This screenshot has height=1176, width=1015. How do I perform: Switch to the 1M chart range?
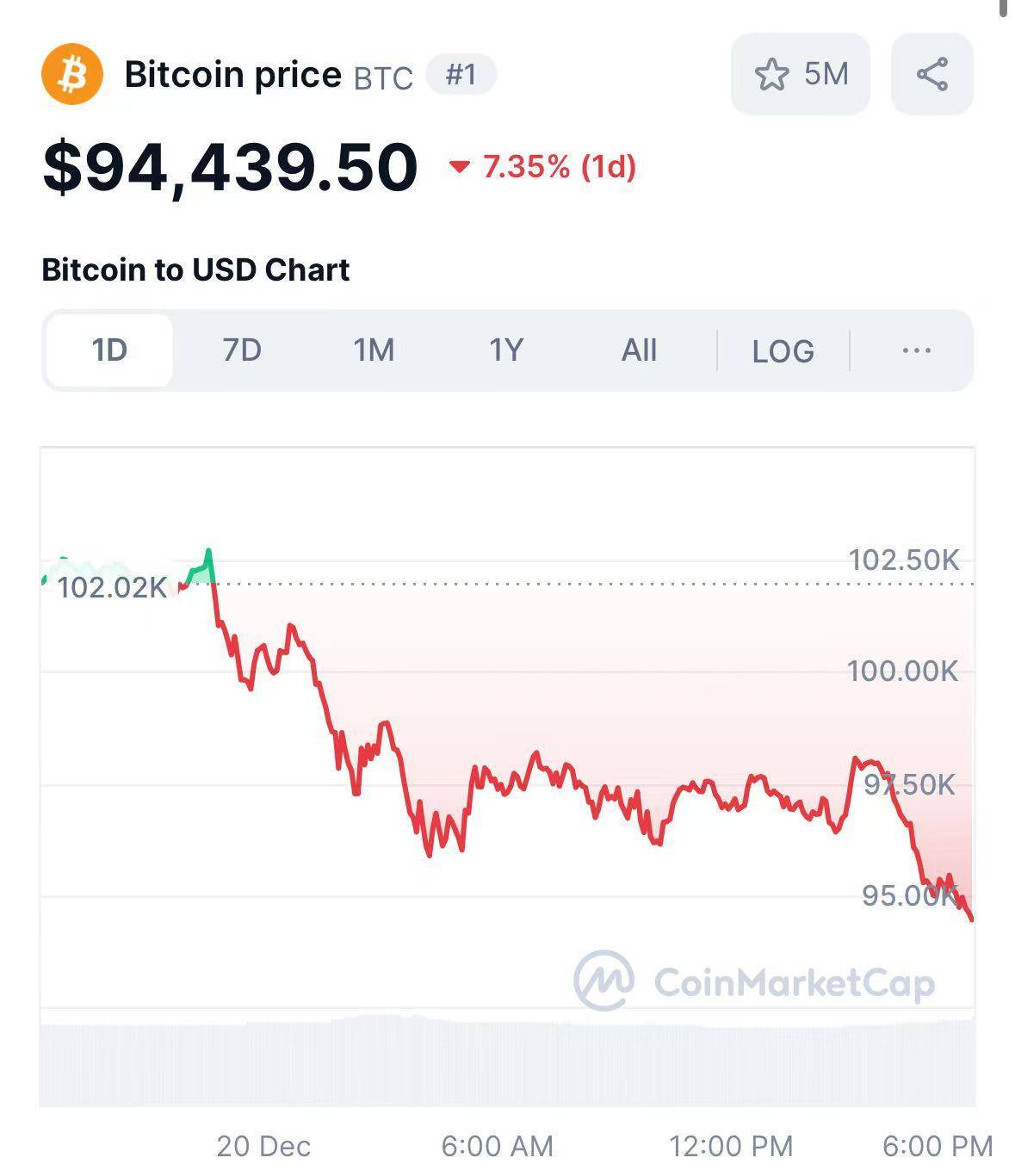[374, 350]
